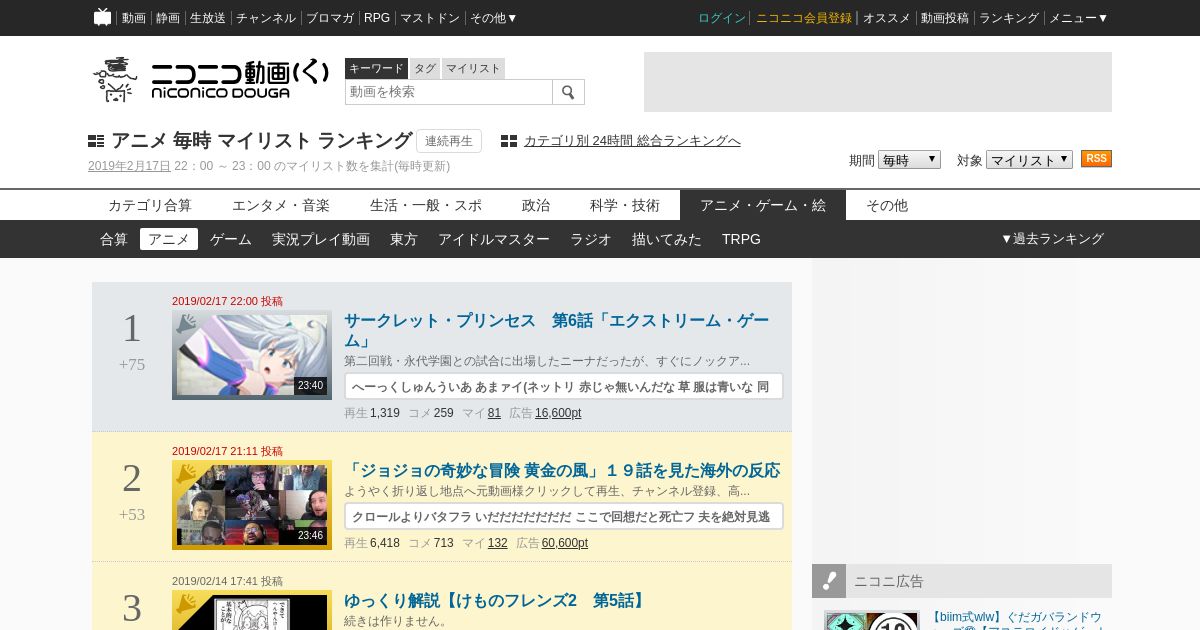This screenshot has width=1200, height=630.
Task: Click the マイ count 132 link
Action: [x=497, y=543]
